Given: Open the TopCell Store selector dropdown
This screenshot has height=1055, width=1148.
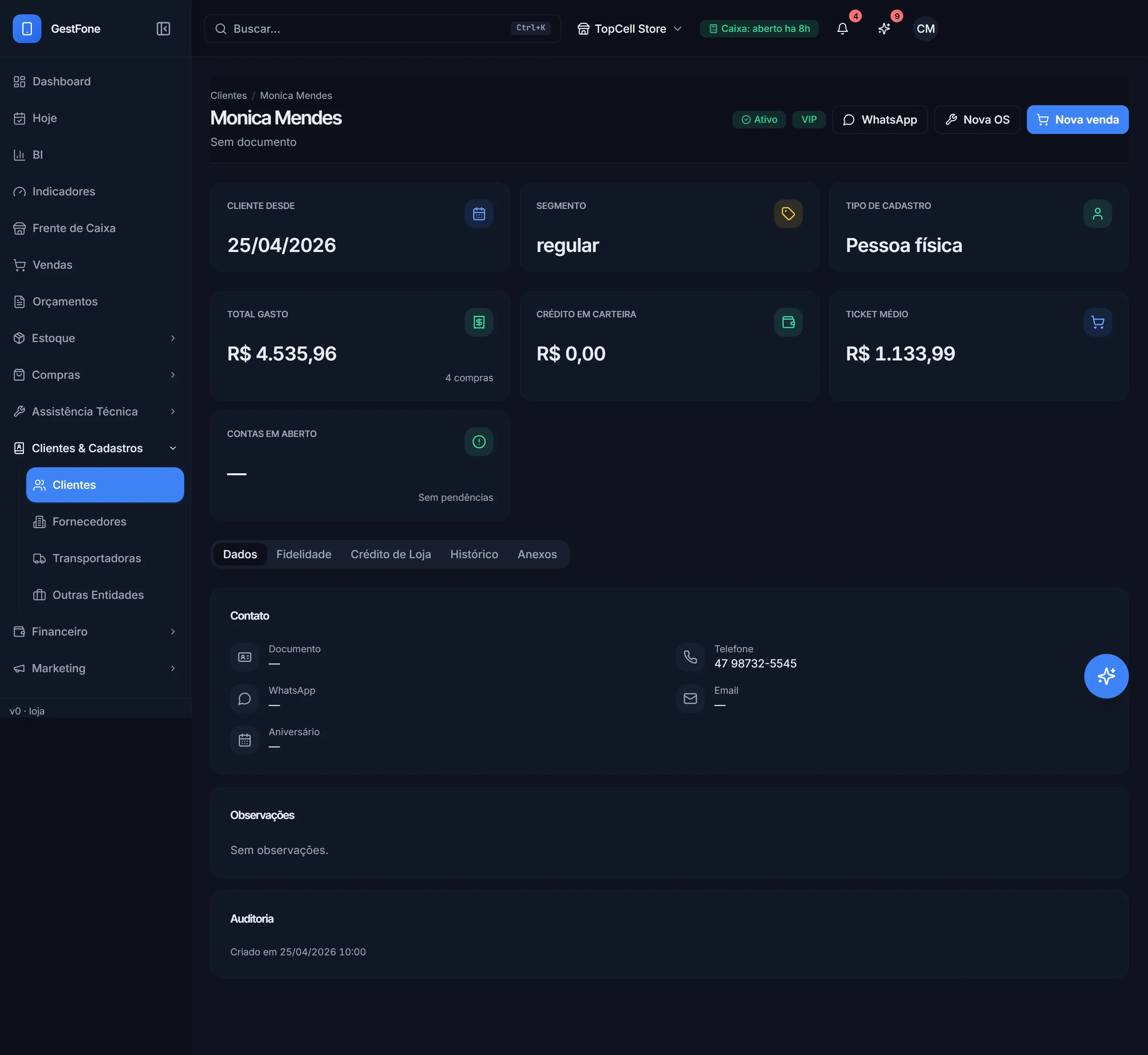Looking at the screenshot, I should 630,29.
